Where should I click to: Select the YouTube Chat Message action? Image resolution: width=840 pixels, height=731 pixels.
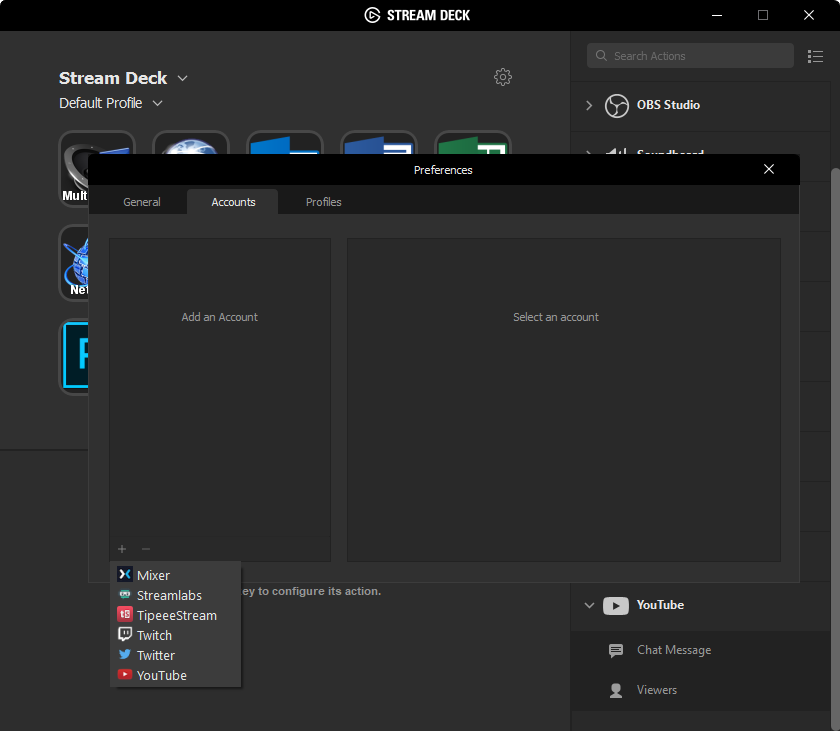click(x=673, y=650)
